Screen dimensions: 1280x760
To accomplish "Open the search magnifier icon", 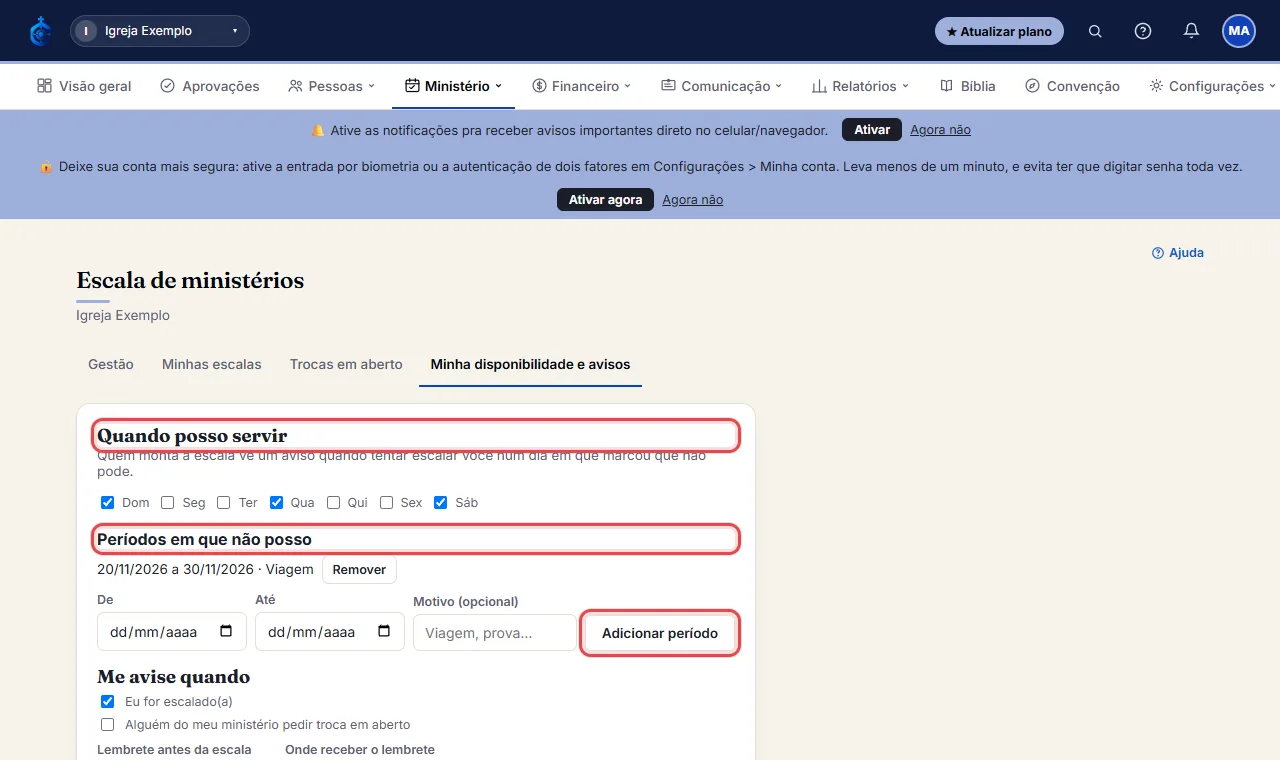I will click(1095, 31).
